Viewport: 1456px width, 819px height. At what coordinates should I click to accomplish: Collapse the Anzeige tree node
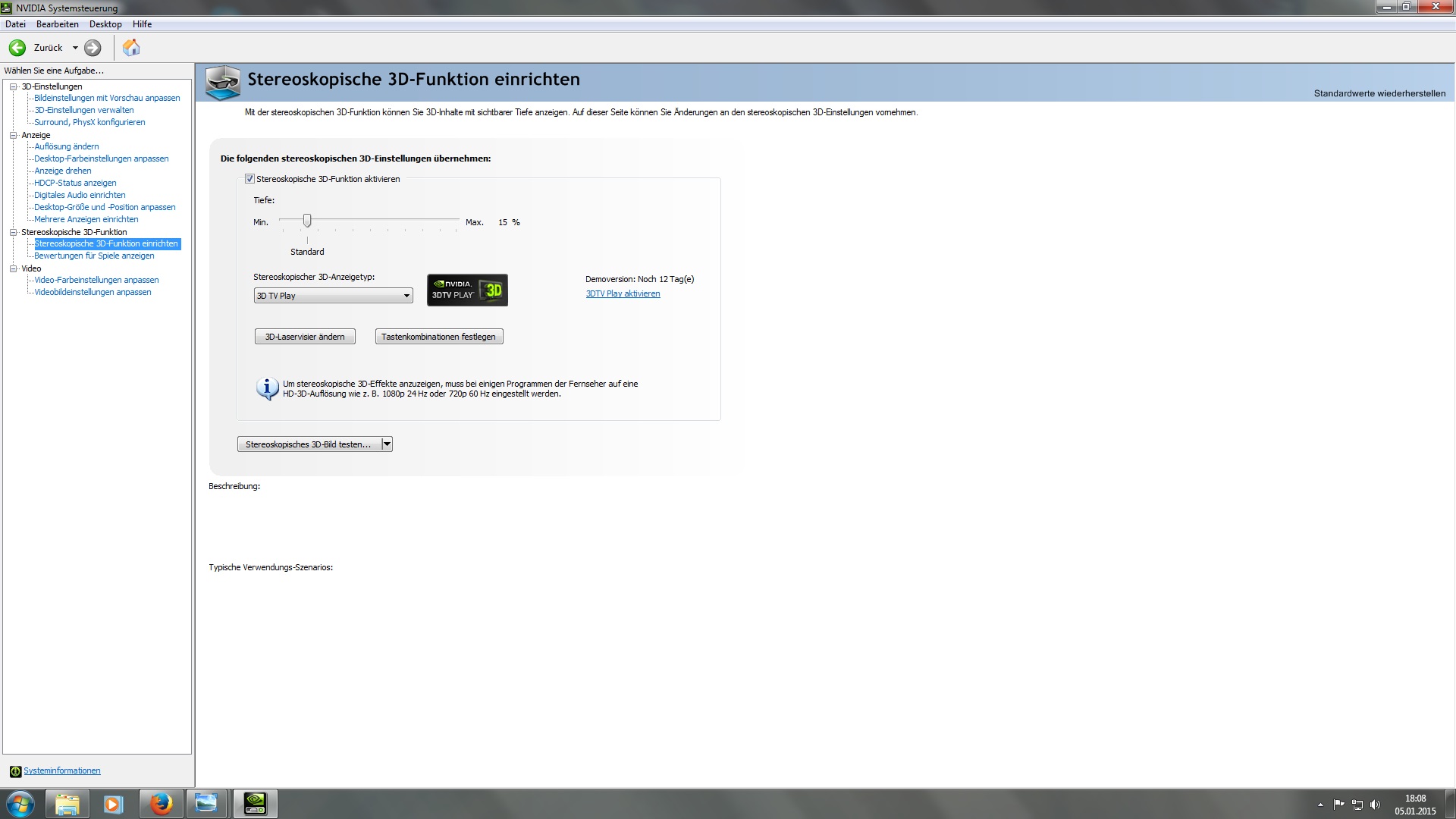coord(13,135)
